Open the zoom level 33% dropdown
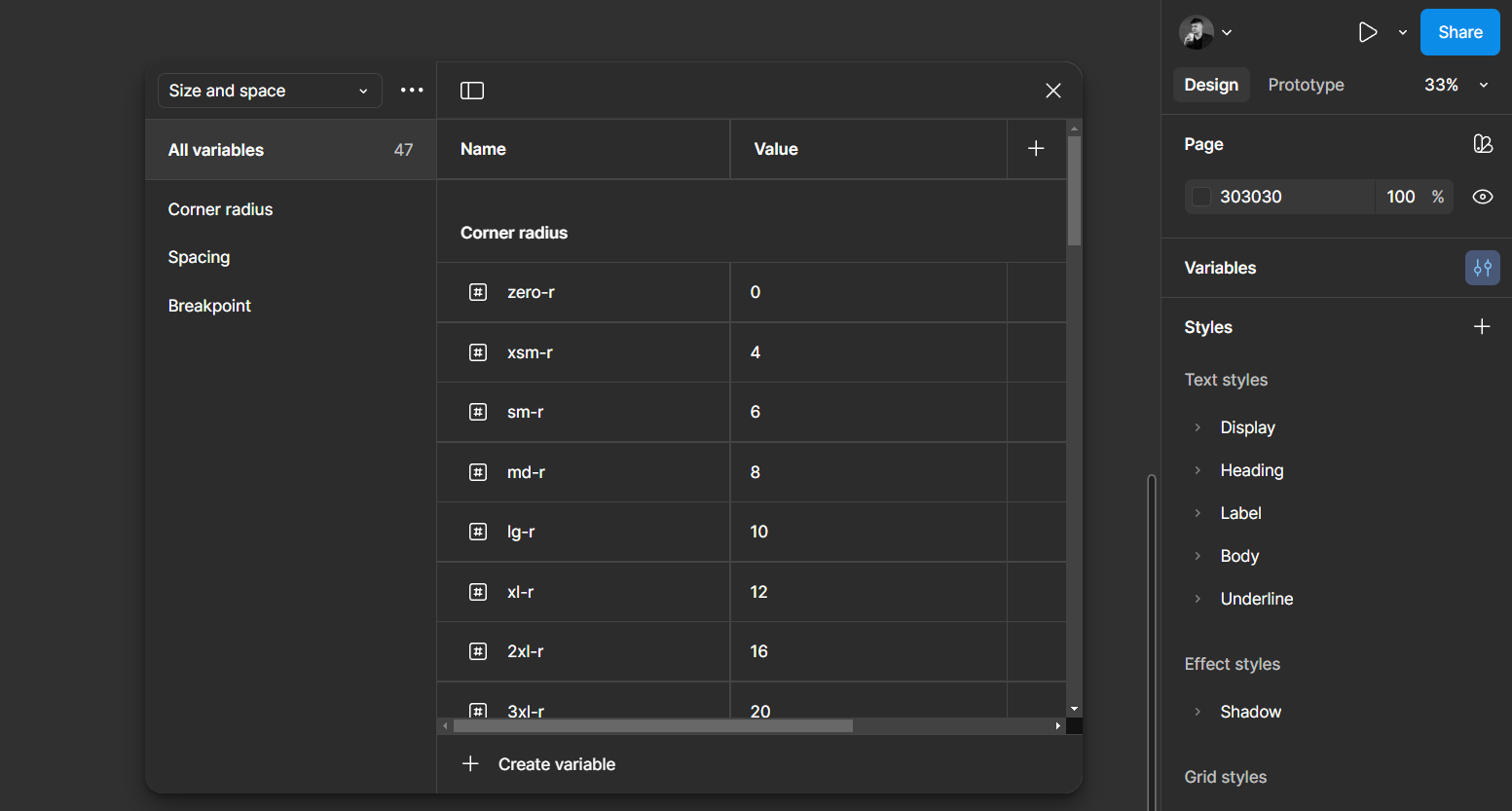 [x=1456, y=85]
